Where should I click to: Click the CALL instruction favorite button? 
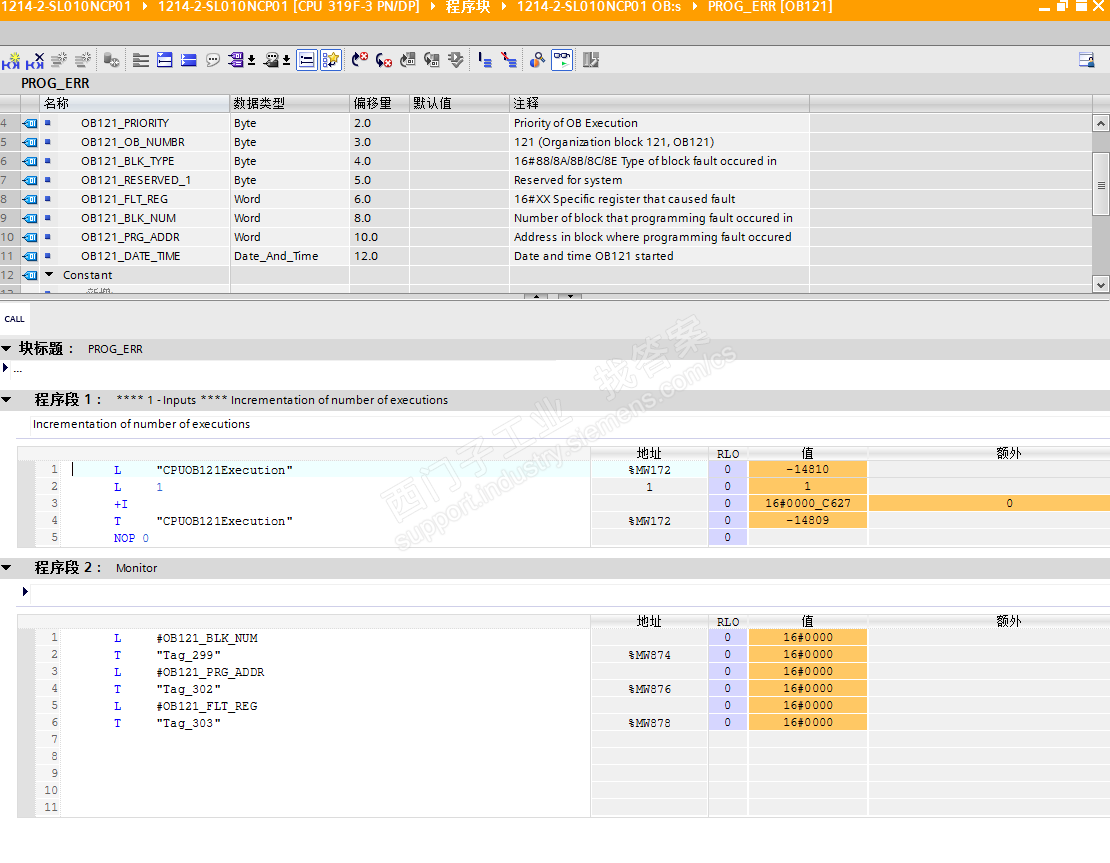coord(14,319)
